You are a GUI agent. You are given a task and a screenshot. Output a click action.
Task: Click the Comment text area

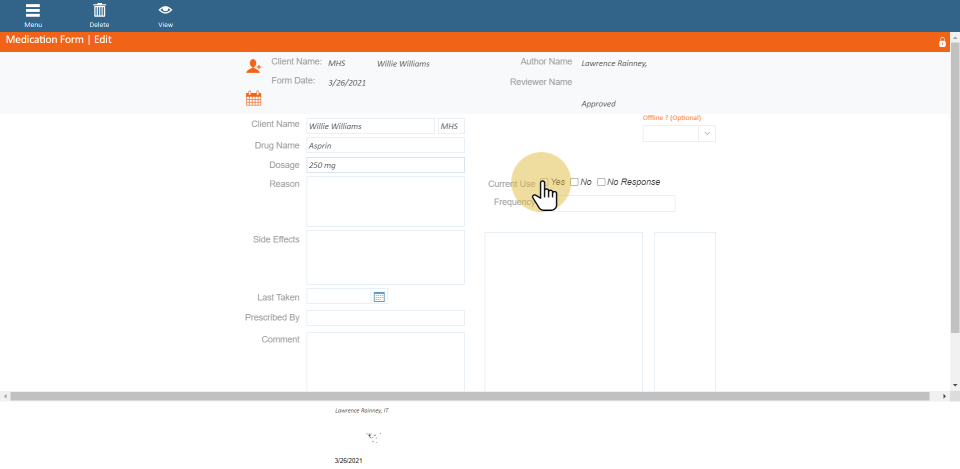coord(385,361)
